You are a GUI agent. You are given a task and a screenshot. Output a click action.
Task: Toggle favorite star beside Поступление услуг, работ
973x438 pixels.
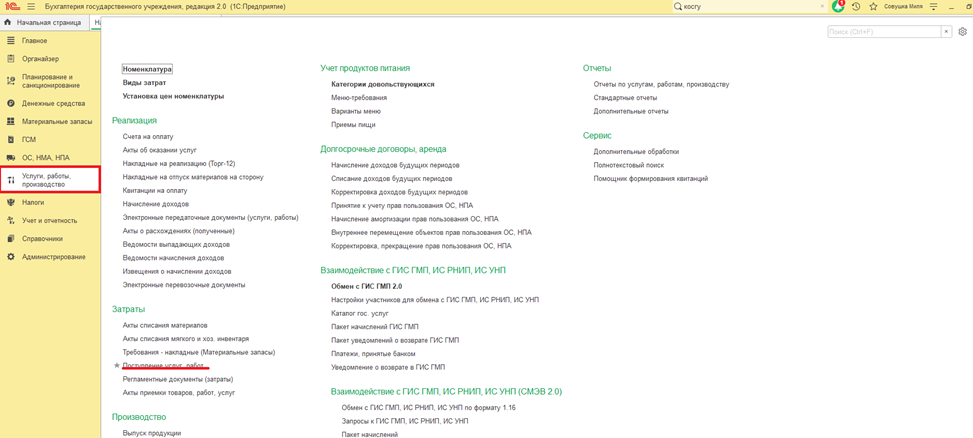[116, 365]
